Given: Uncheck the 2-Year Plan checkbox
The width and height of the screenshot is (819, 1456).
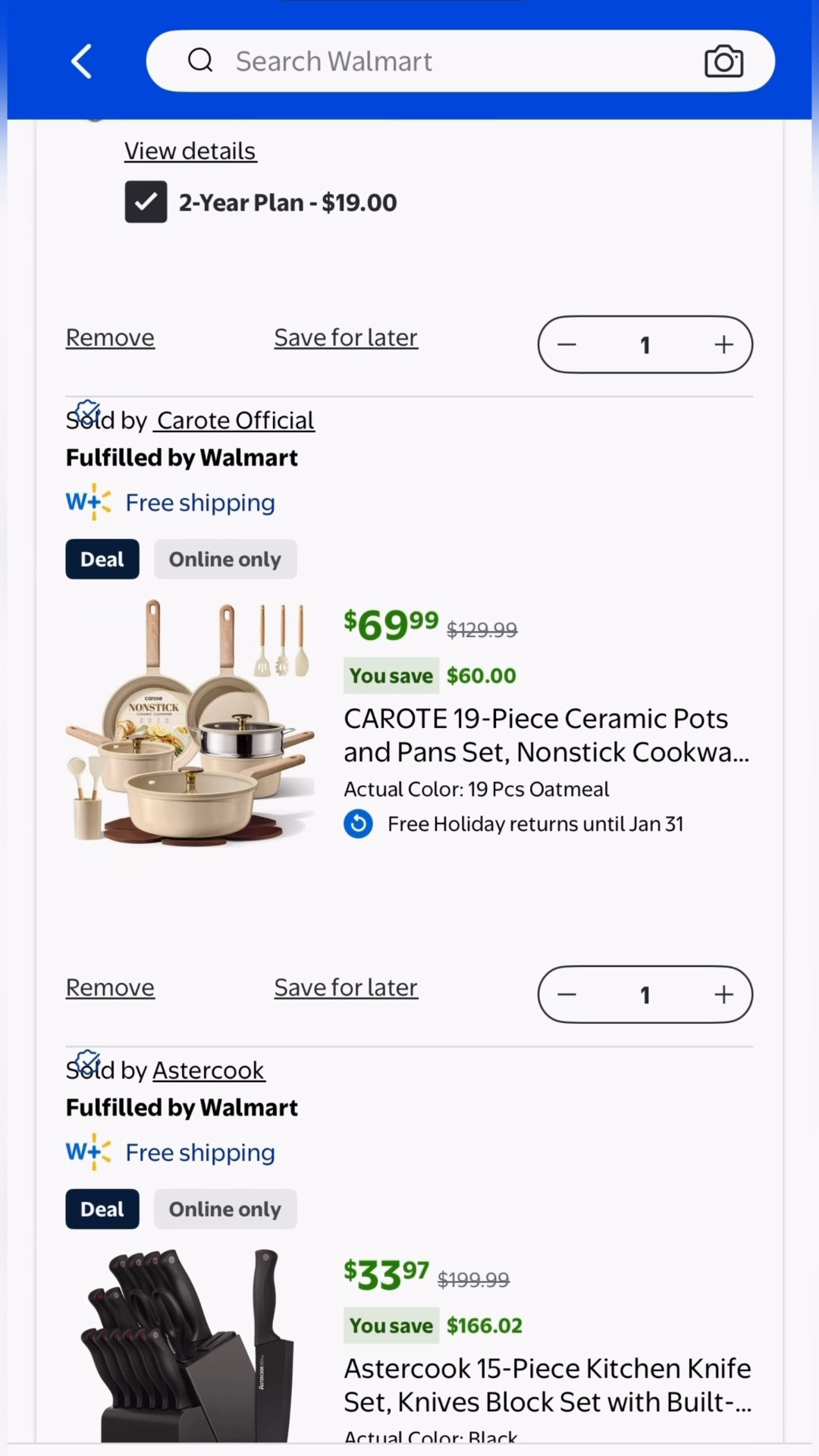Looking at the screenshot, I should click(146, 202).
